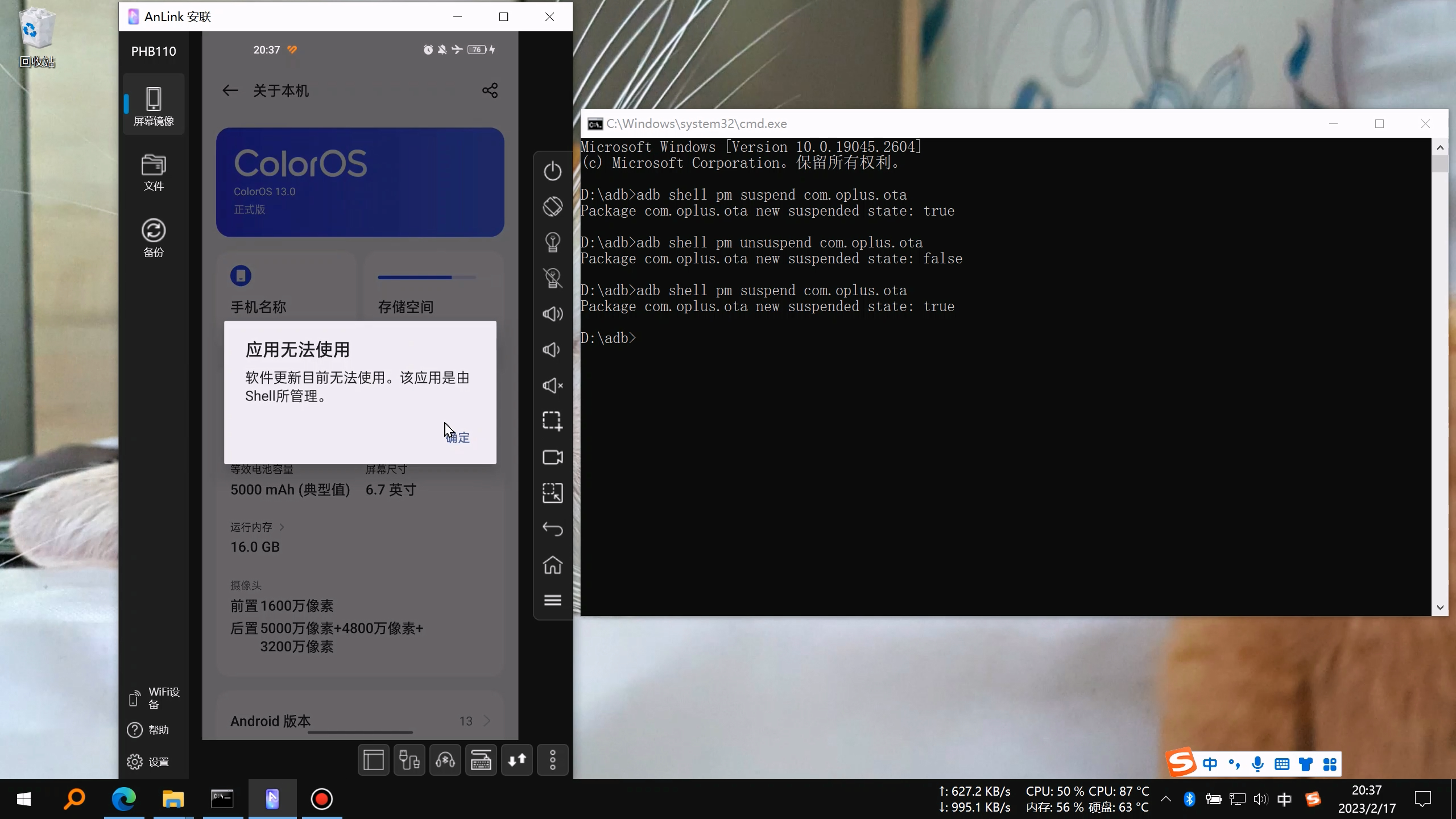Open the Sogou skin shirt icon
The width and height of the screenshot is (1456, 819).
click(x=1306, y=764)
